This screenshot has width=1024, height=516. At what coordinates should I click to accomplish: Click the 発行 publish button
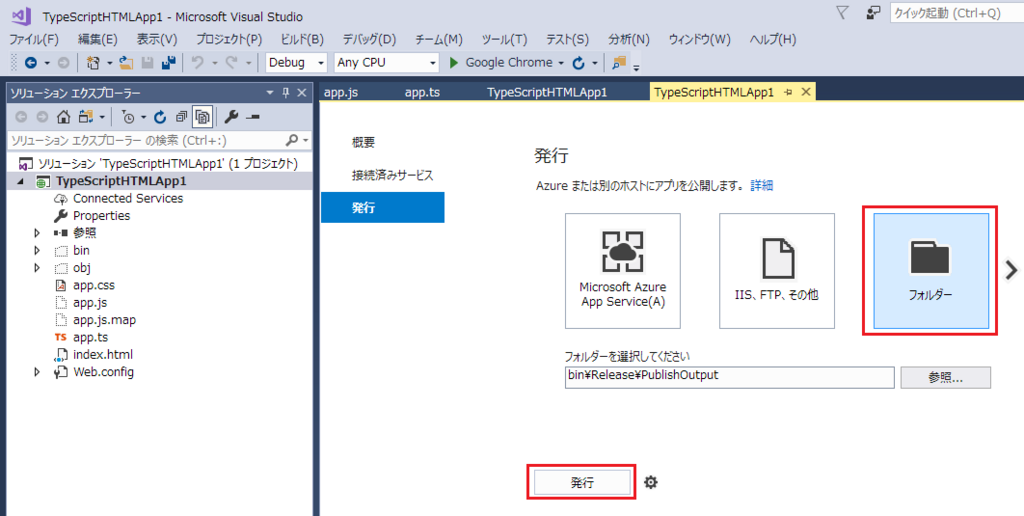point(582,483)
